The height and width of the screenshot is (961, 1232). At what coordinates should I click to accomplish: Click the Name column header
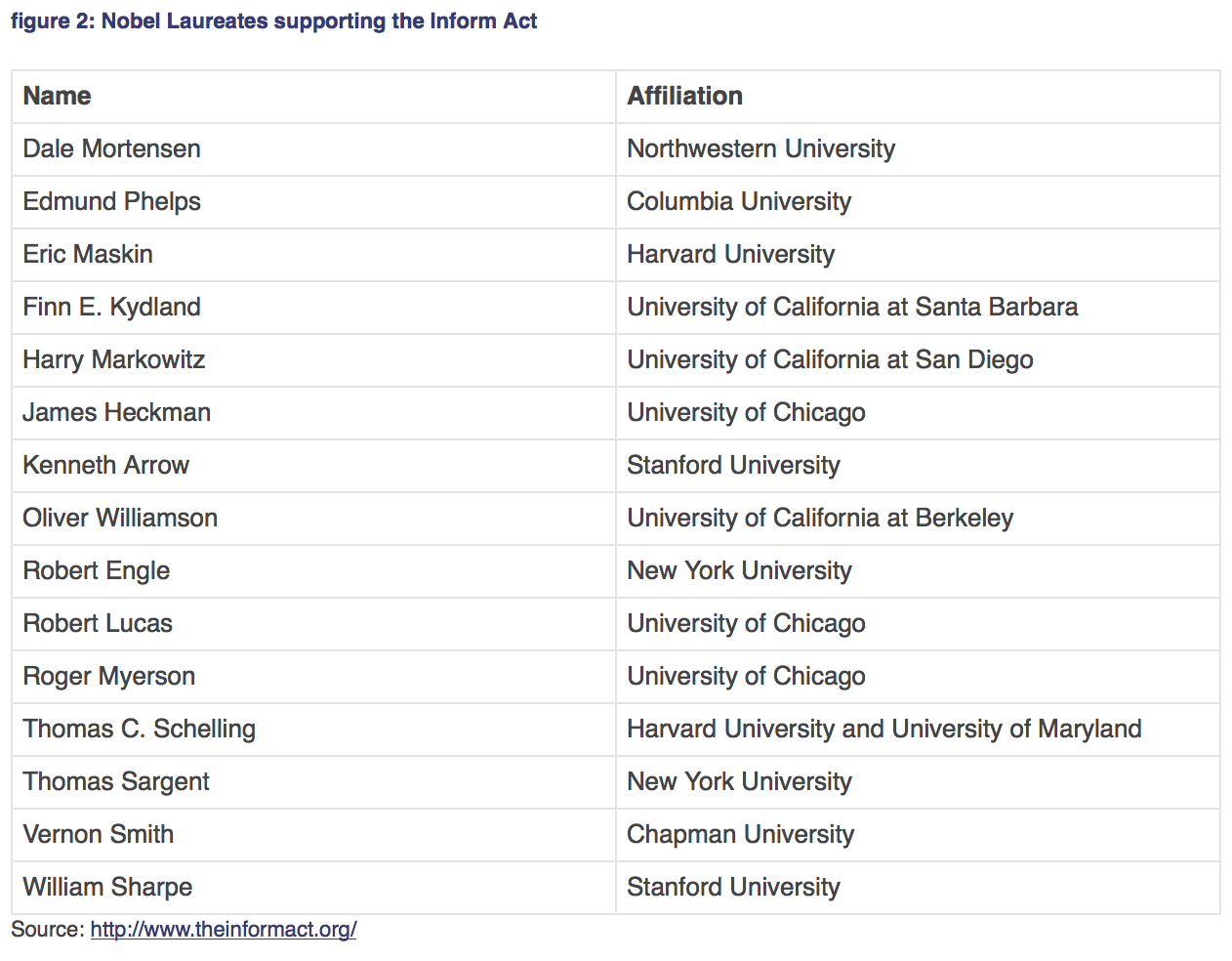pyautogui.click(x=57, y=96)
